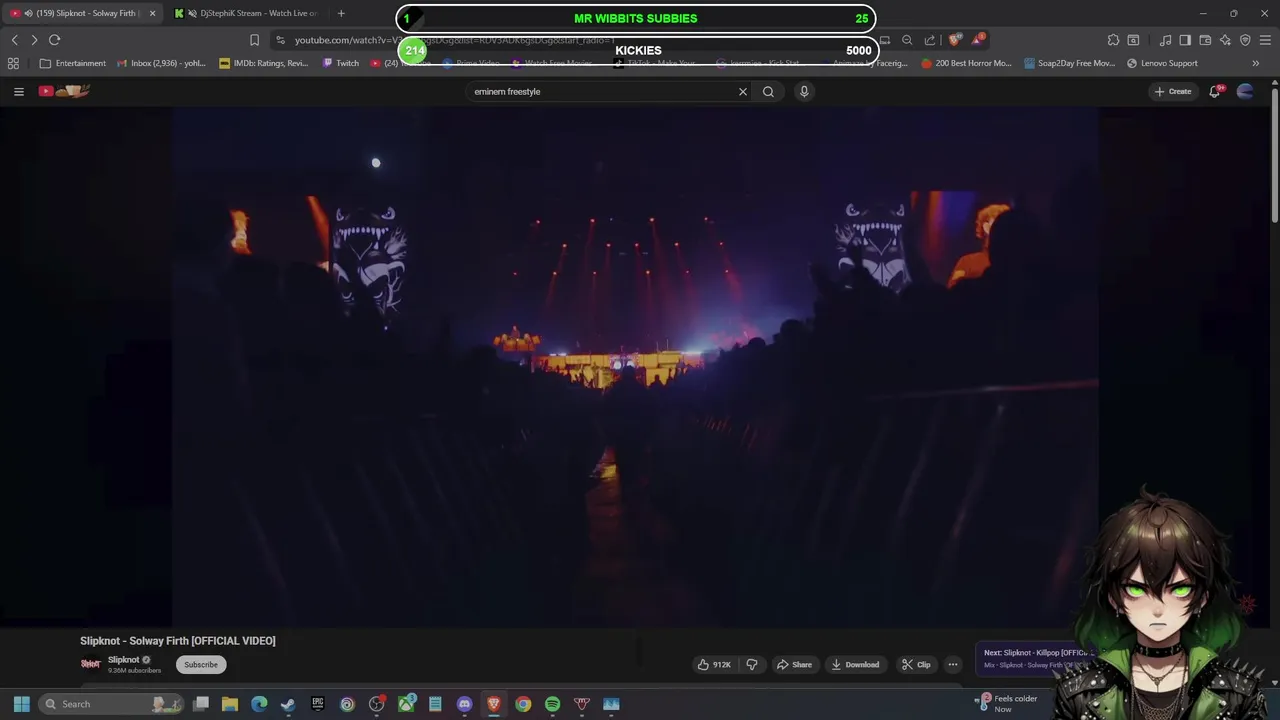Viewport: 1280px width, 720px height.
Task: Open the Slipknot channel name link
Action: pos(124,660)
